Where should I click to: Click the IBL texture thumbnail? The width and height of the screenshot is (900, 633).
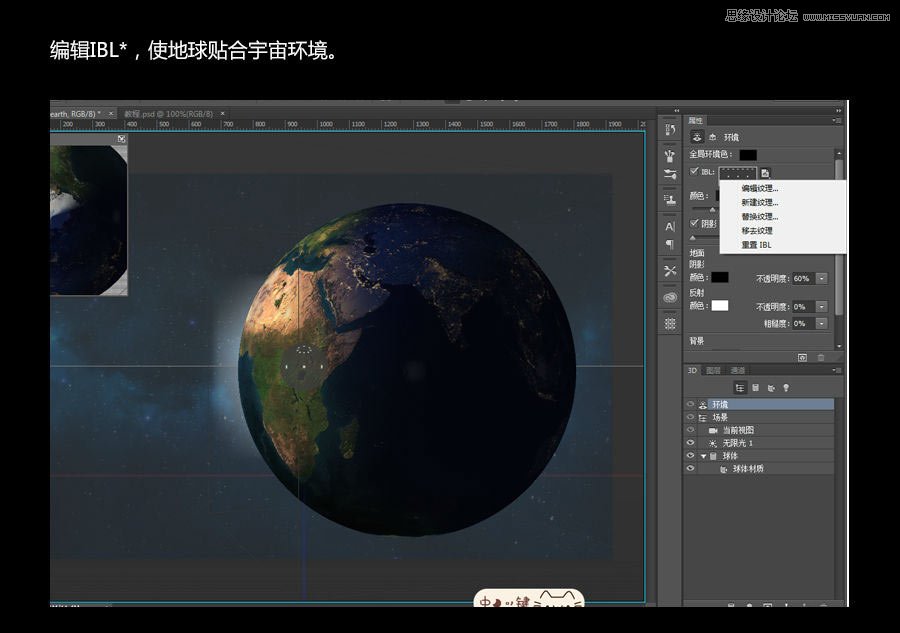738,172
